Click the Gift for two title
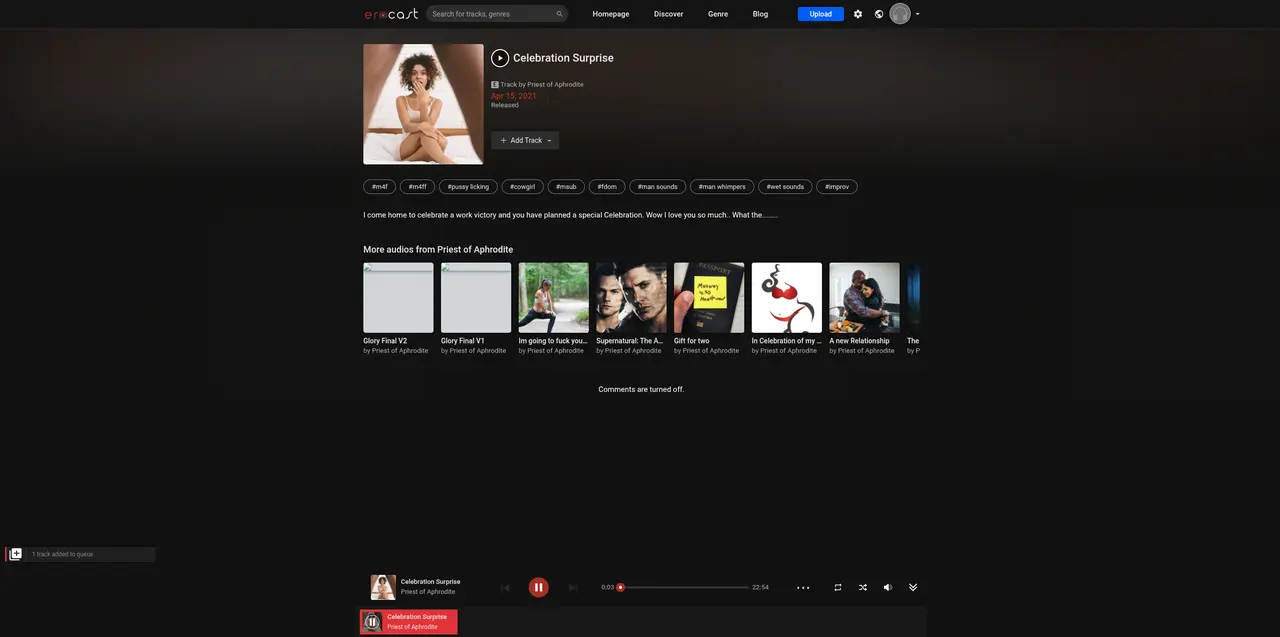The image size is (1280, 637). pyautogui.click(x=692, y=341)
